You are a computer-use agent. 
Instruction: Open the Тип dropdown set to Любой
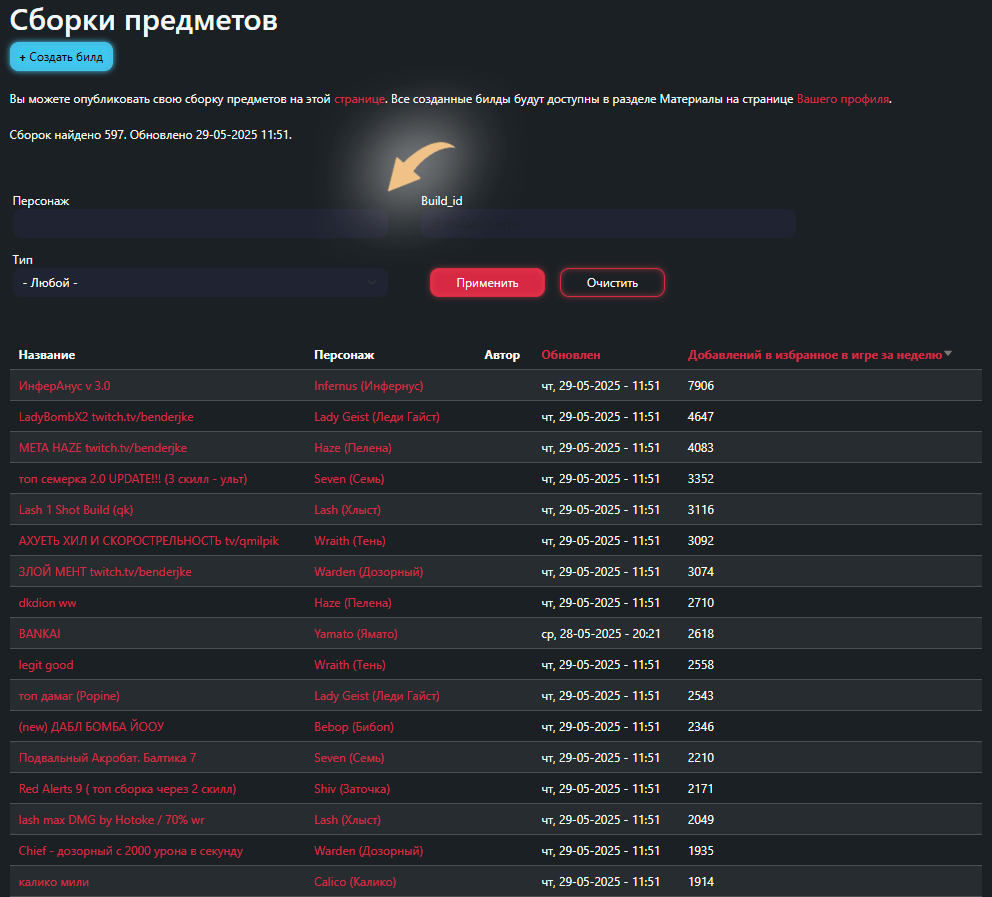coord(200,283)
